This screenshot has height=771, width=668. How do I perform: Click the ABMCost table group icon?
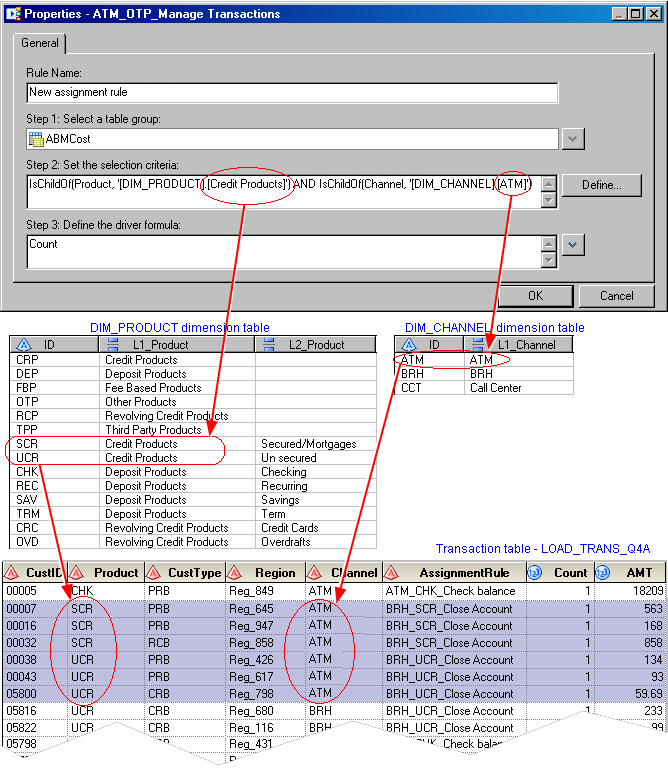point(37,140)
